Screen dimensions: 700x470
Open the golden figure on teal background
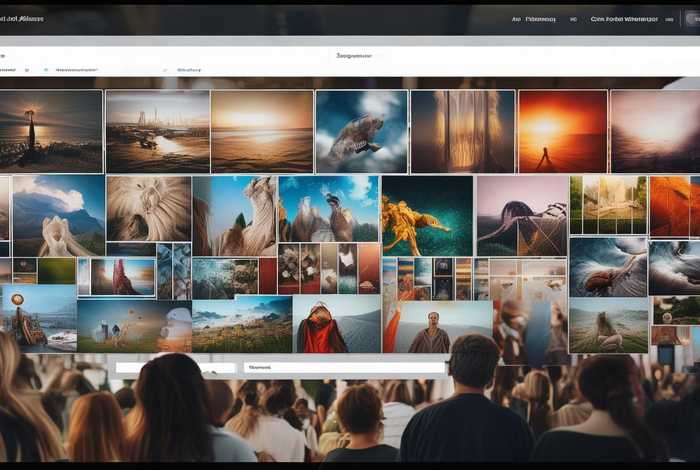pyautogui.click(x=426, y=215)
